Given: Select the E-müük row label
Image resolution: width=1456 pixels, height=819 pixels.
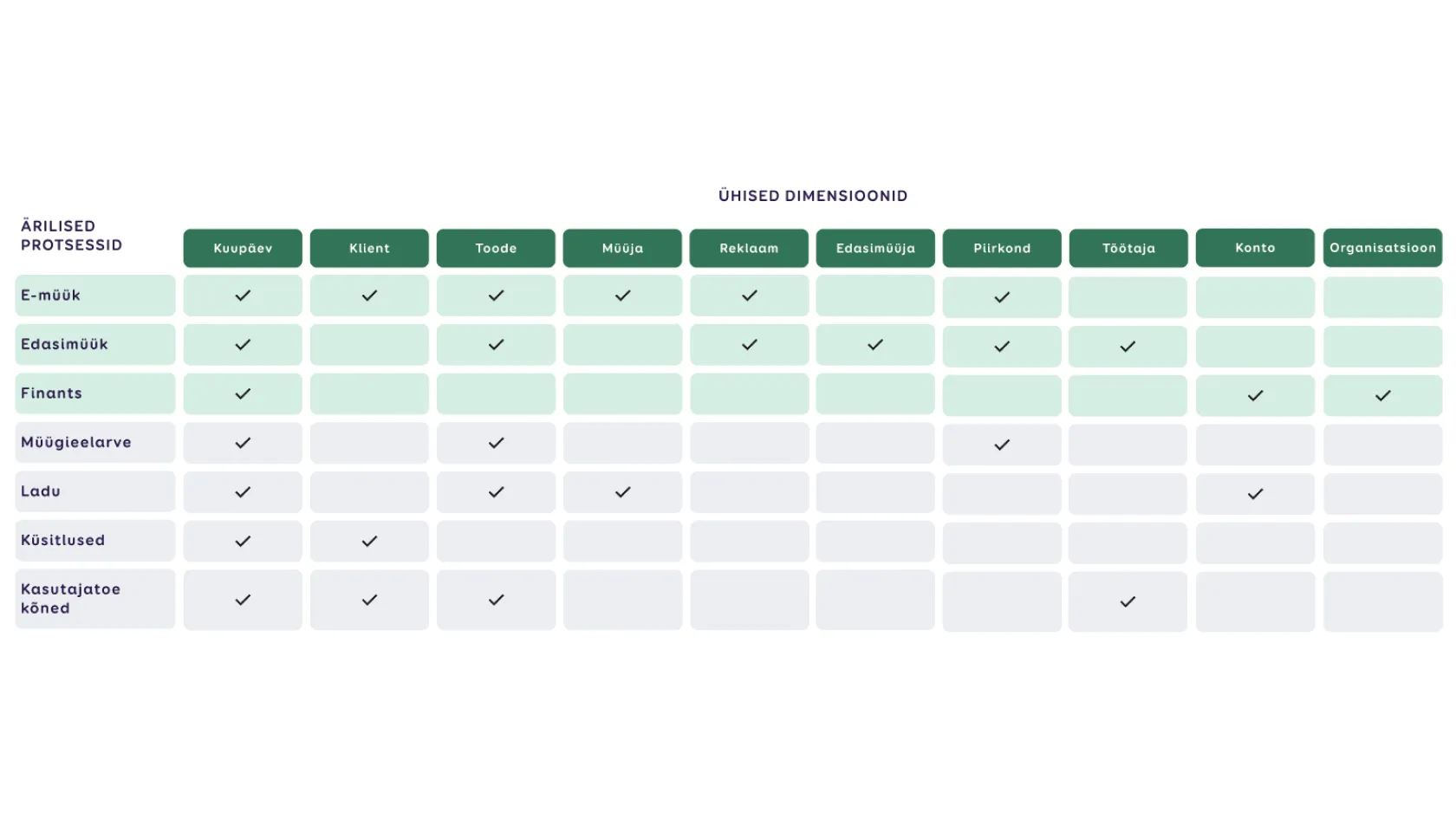Looking at the screenshot, I should pyautogui.click(x=95, y=296).
